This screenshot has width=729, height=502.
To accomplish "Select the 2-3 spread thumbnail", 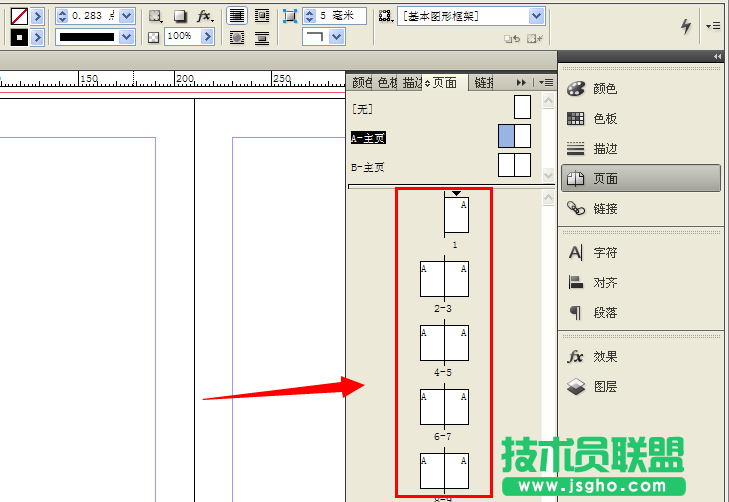I will [444, 279].
